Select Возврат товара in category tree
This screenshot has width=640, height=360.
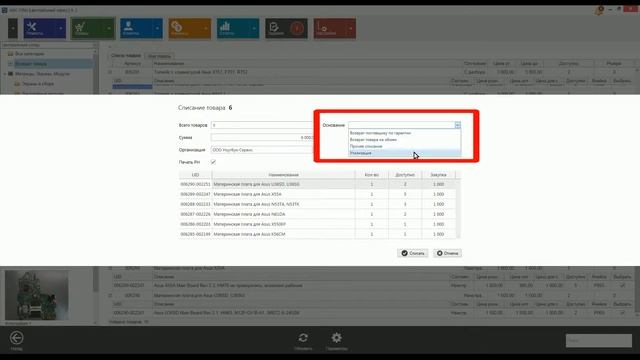tap(31, 64)
